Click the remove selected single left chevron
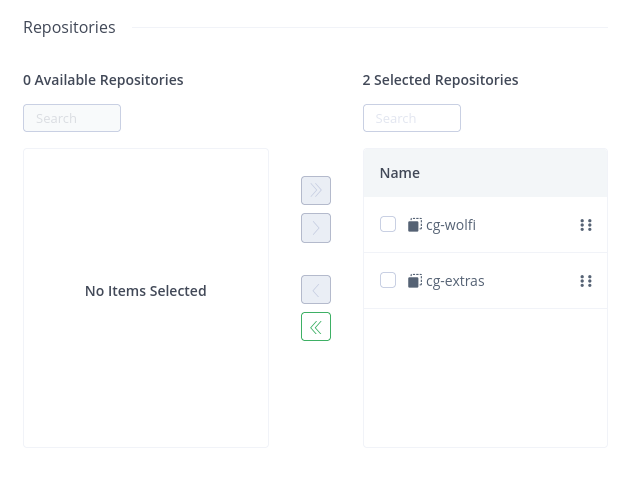643x484 pixels. pos(316,290)
